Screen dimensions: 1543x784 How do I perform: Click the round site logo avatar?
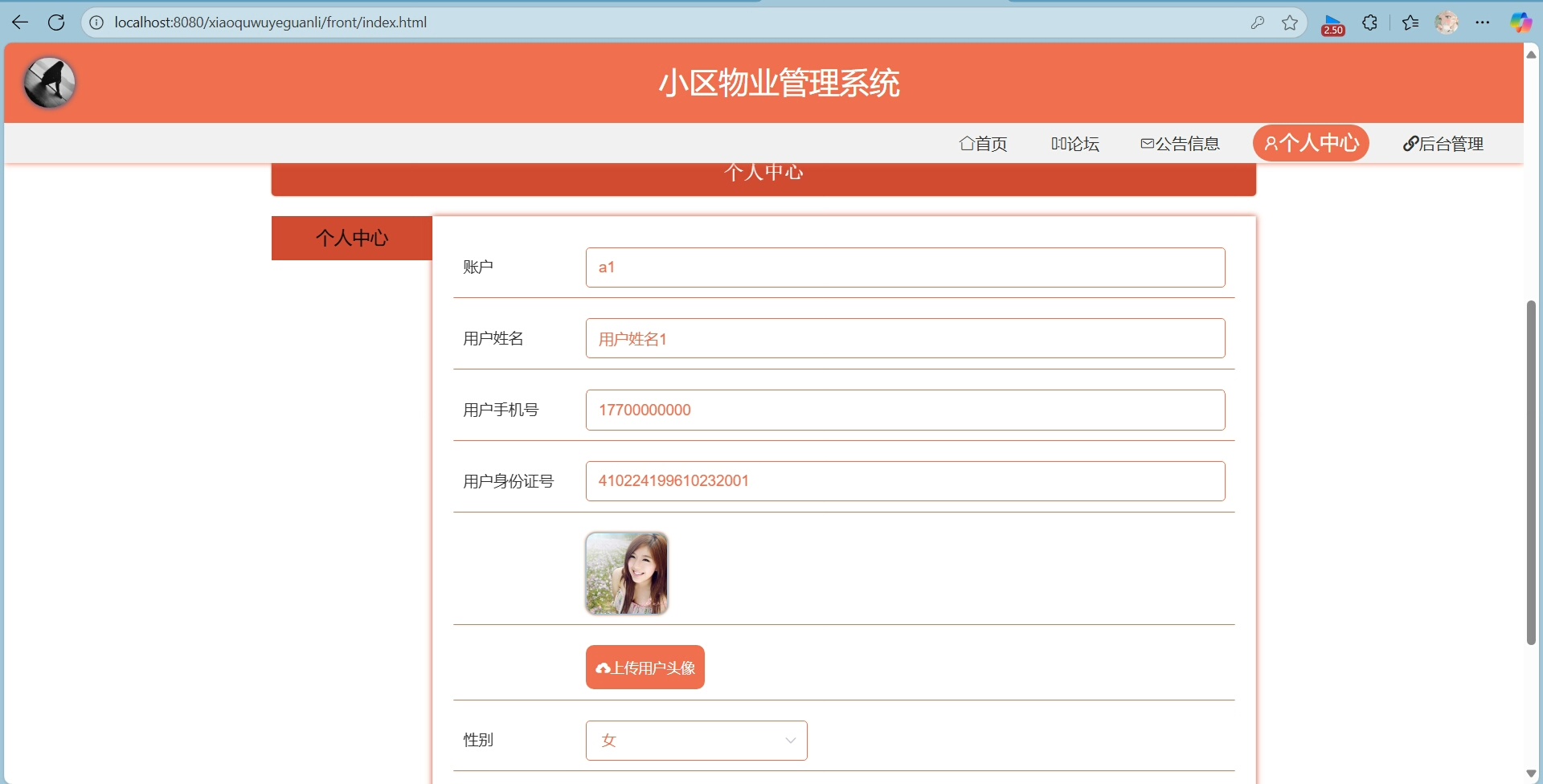(50, 83)
